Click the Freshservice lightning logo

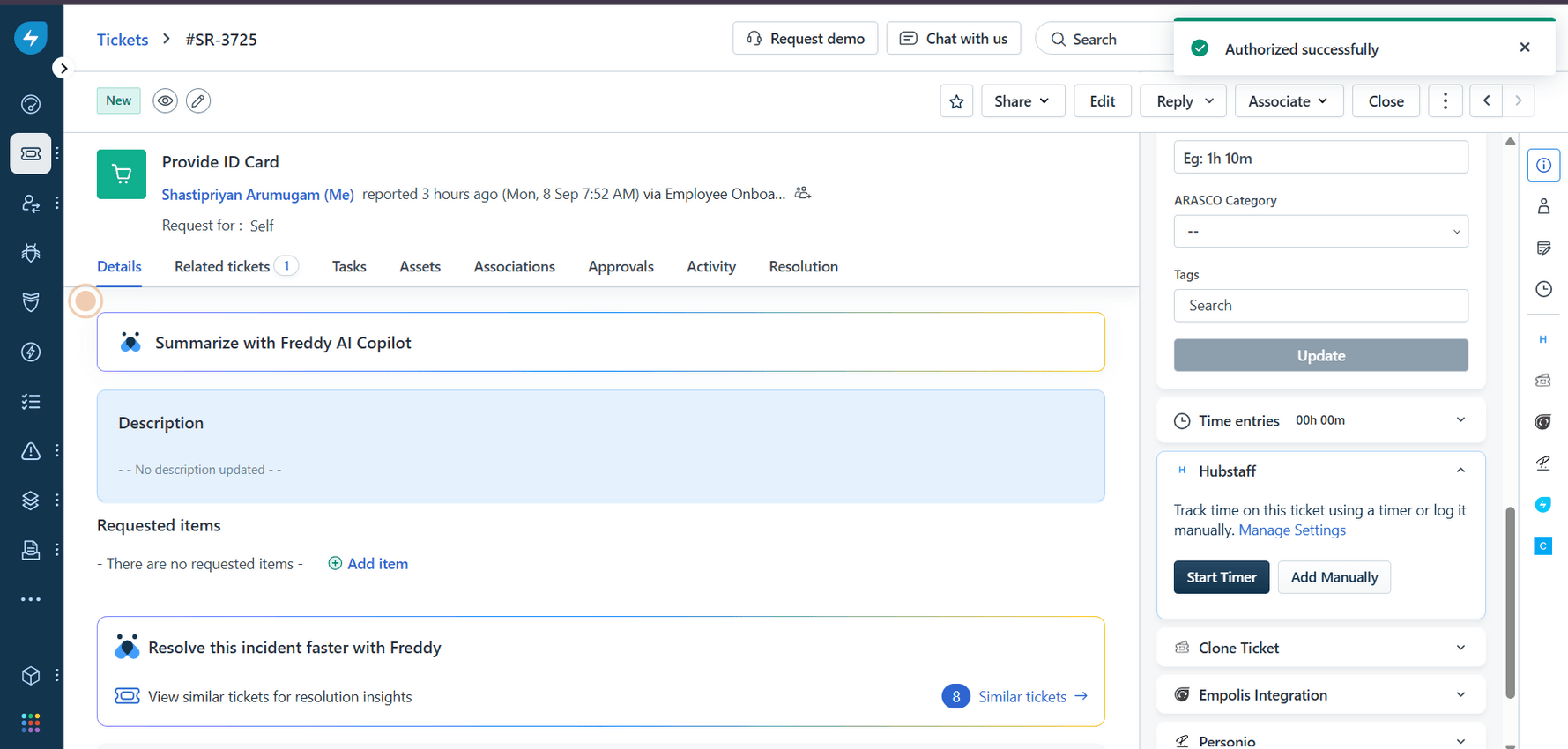[31, 38]
